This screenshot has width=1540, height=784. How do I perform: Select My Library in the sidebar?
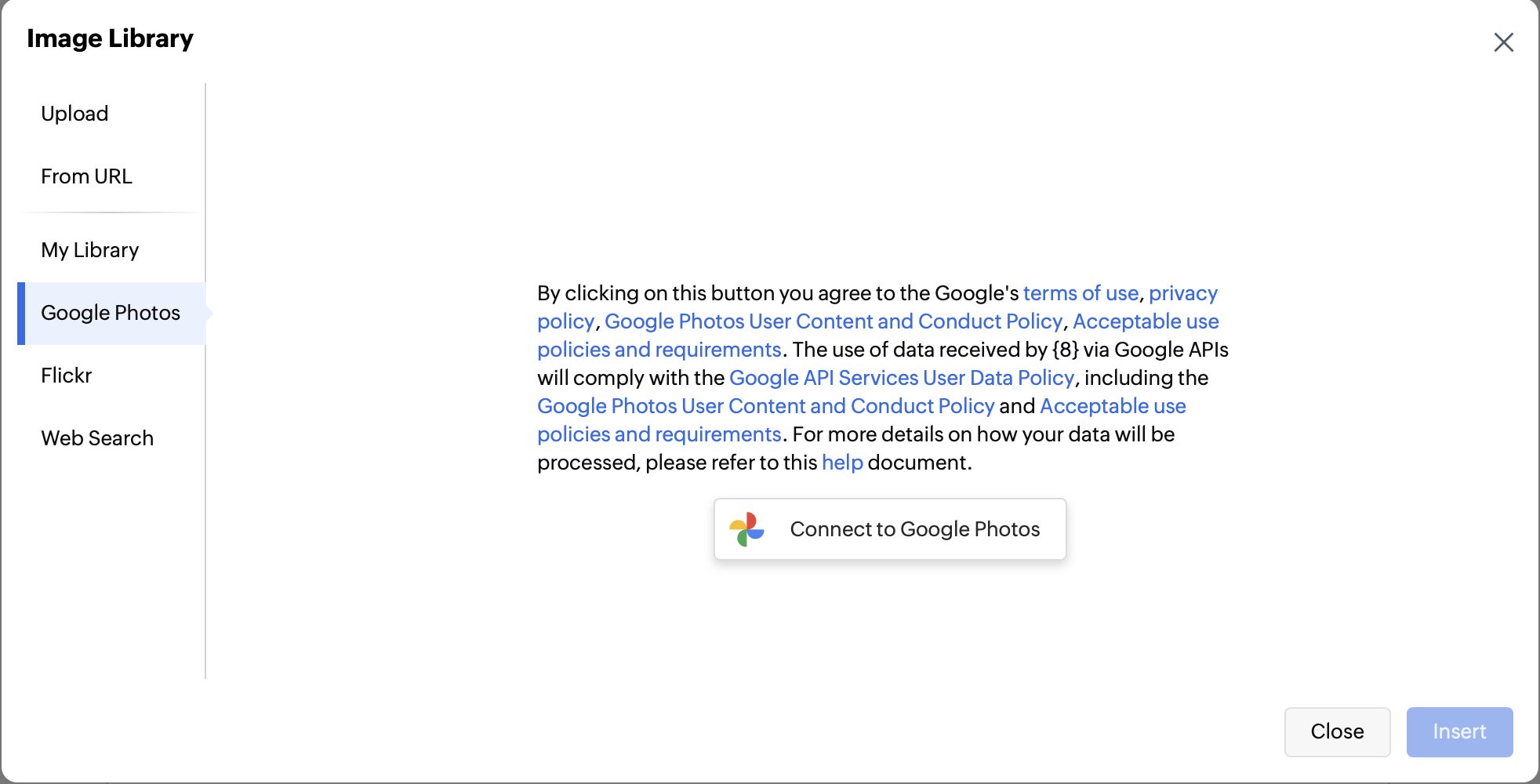point(89,250)
